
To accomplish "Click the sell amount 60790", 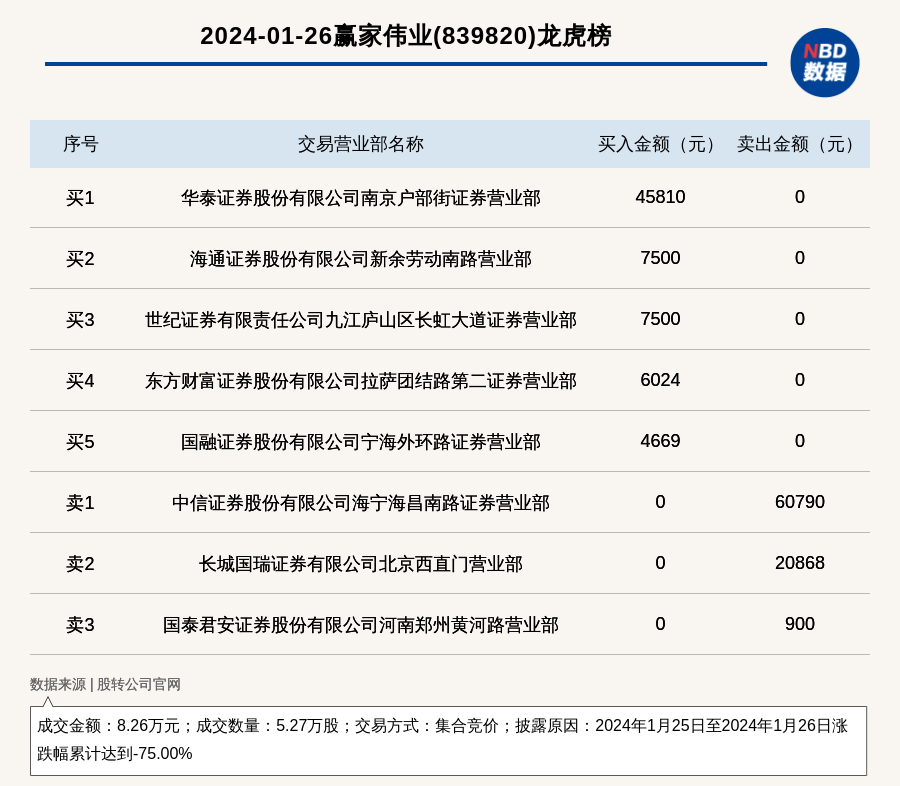I will pos(800,502).
